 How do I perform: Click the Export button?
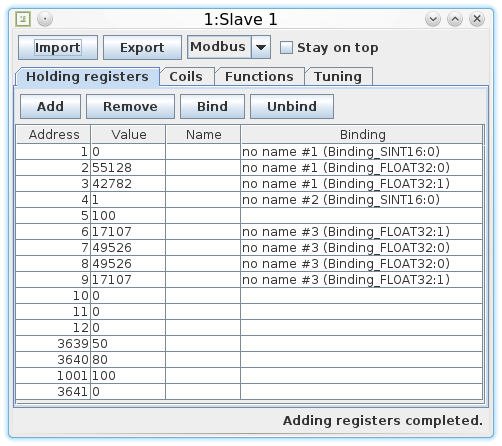(142, 48)
